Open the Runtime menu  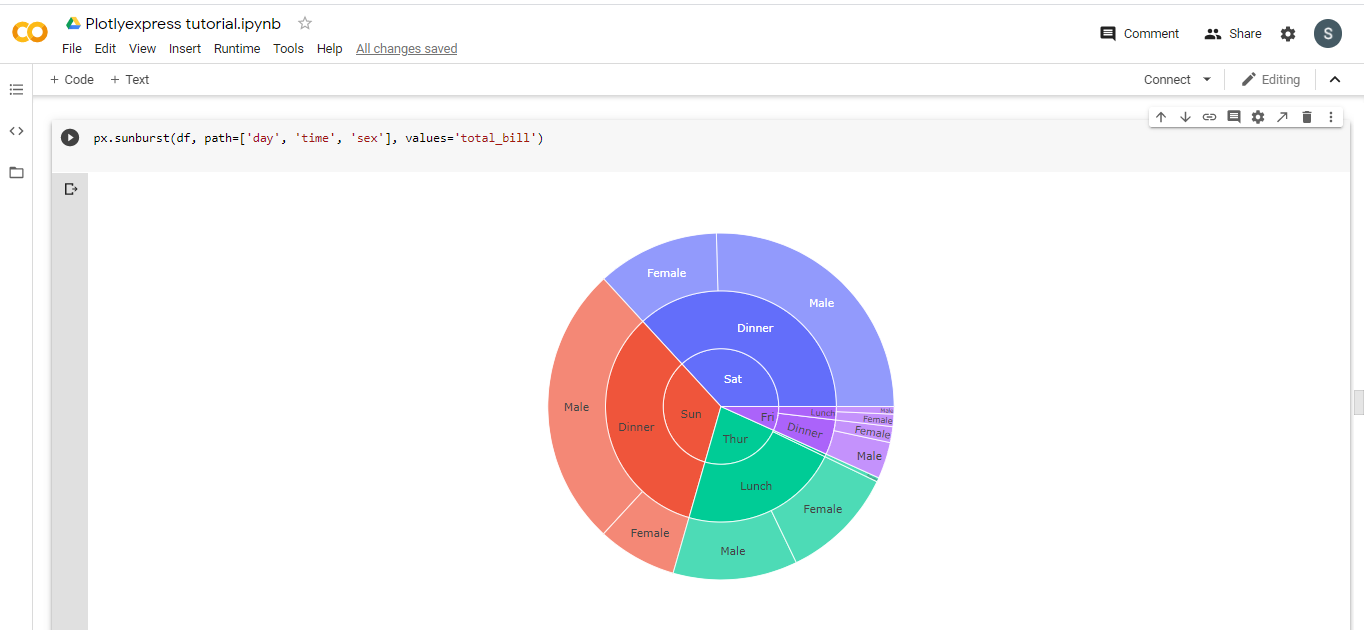pyautogui.click(x=236, y=48)
